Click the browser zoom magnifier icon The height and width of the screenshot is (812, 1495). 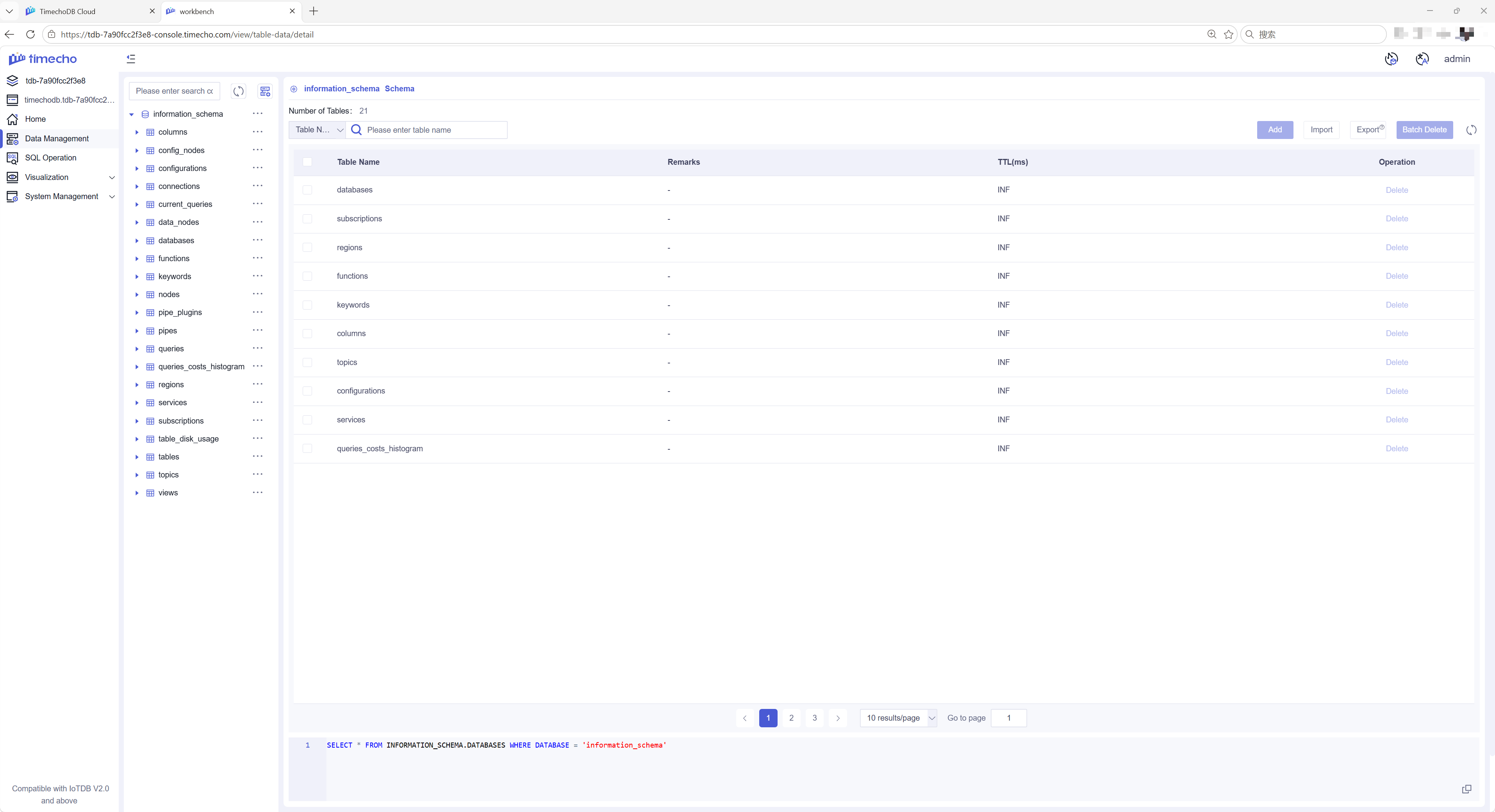click(1212, 34)
